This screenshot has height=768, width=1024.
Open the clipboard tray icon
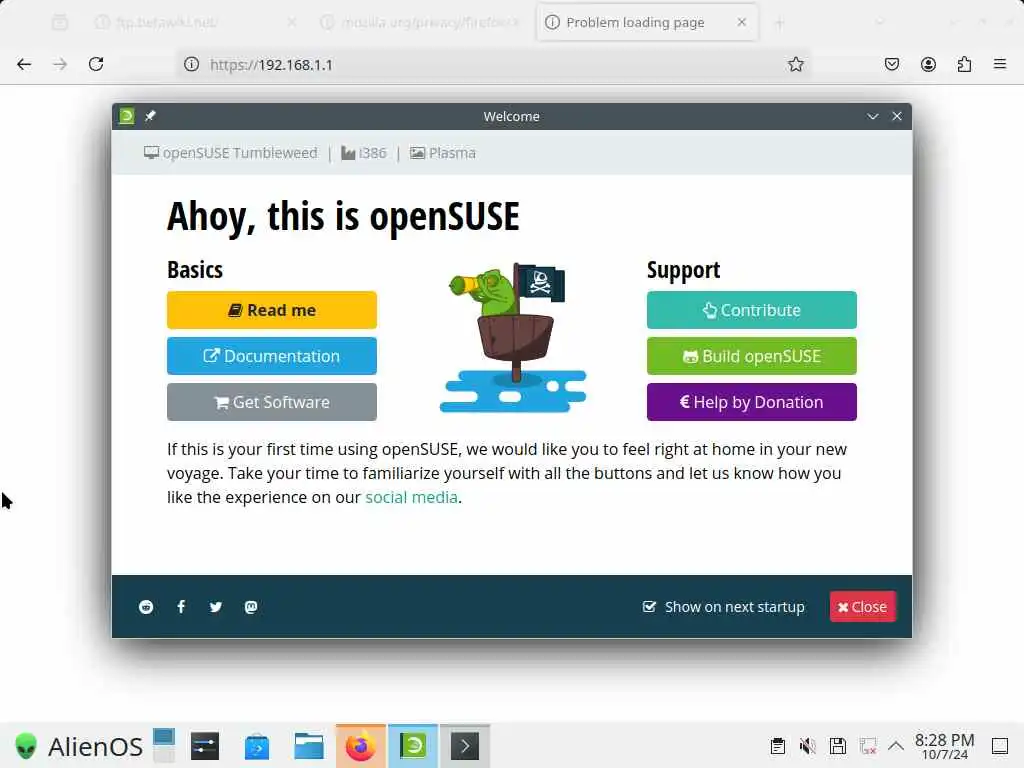click(777, 746)
